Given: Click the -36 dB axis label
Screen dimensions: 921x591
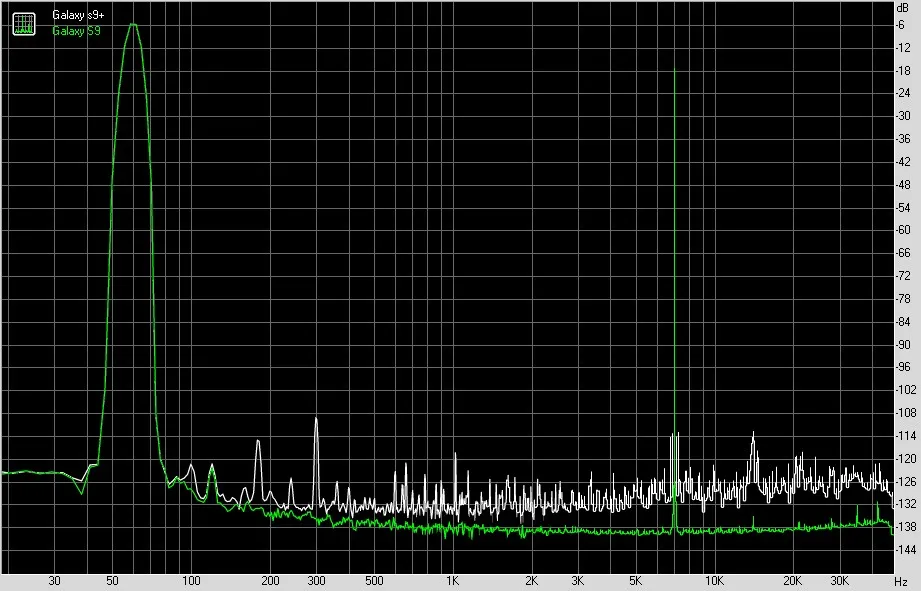Looking at the screenshot, I should [x=903, y=139].
